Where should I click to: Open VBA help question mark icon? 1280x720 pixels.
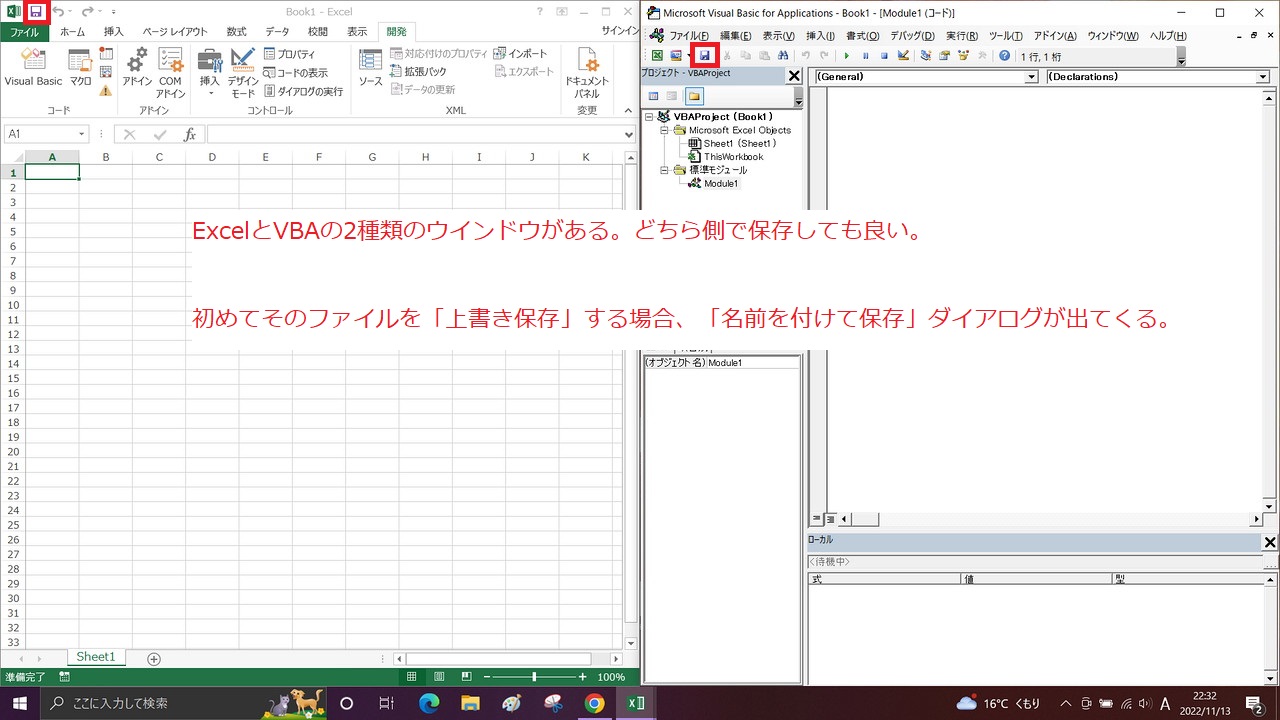coord(1005,56)
